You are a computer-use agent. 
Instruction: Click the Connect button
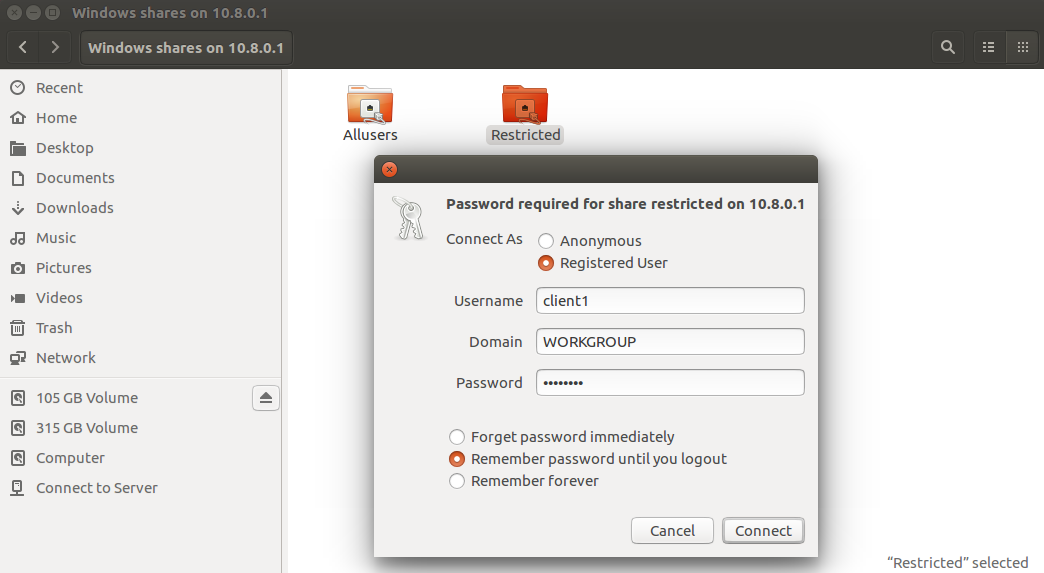coord(763,530)
